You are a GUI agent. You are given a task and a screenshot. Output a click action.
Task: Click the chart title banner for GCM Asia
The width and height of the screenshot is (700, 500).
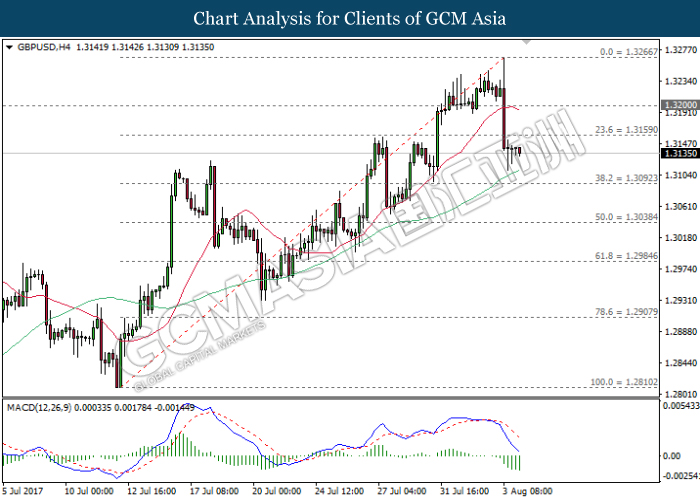tap(350, 18)
